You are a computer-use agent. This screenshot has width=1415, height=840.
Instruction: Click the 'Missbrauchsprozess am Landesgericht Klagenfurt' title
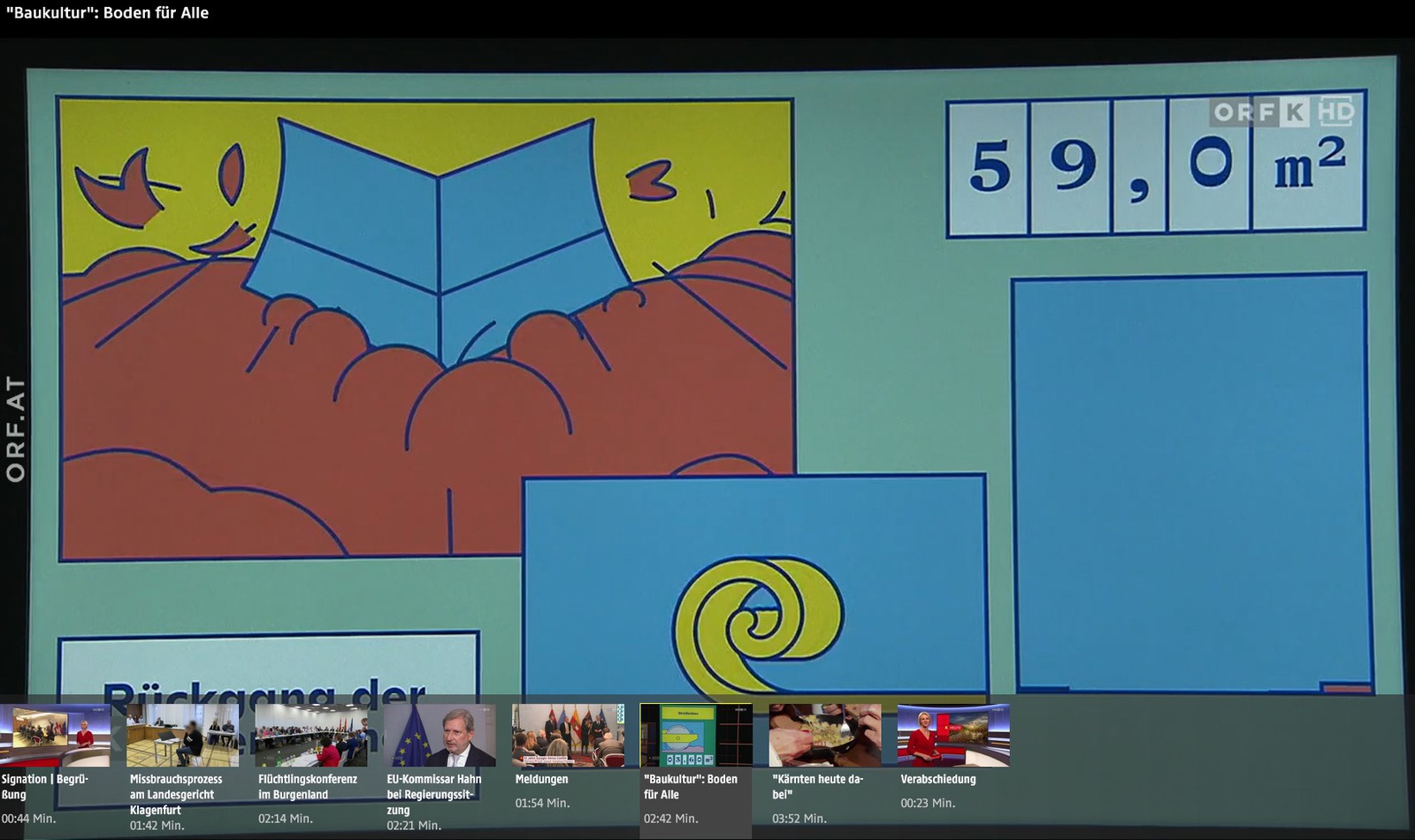(x=176, y=794)
